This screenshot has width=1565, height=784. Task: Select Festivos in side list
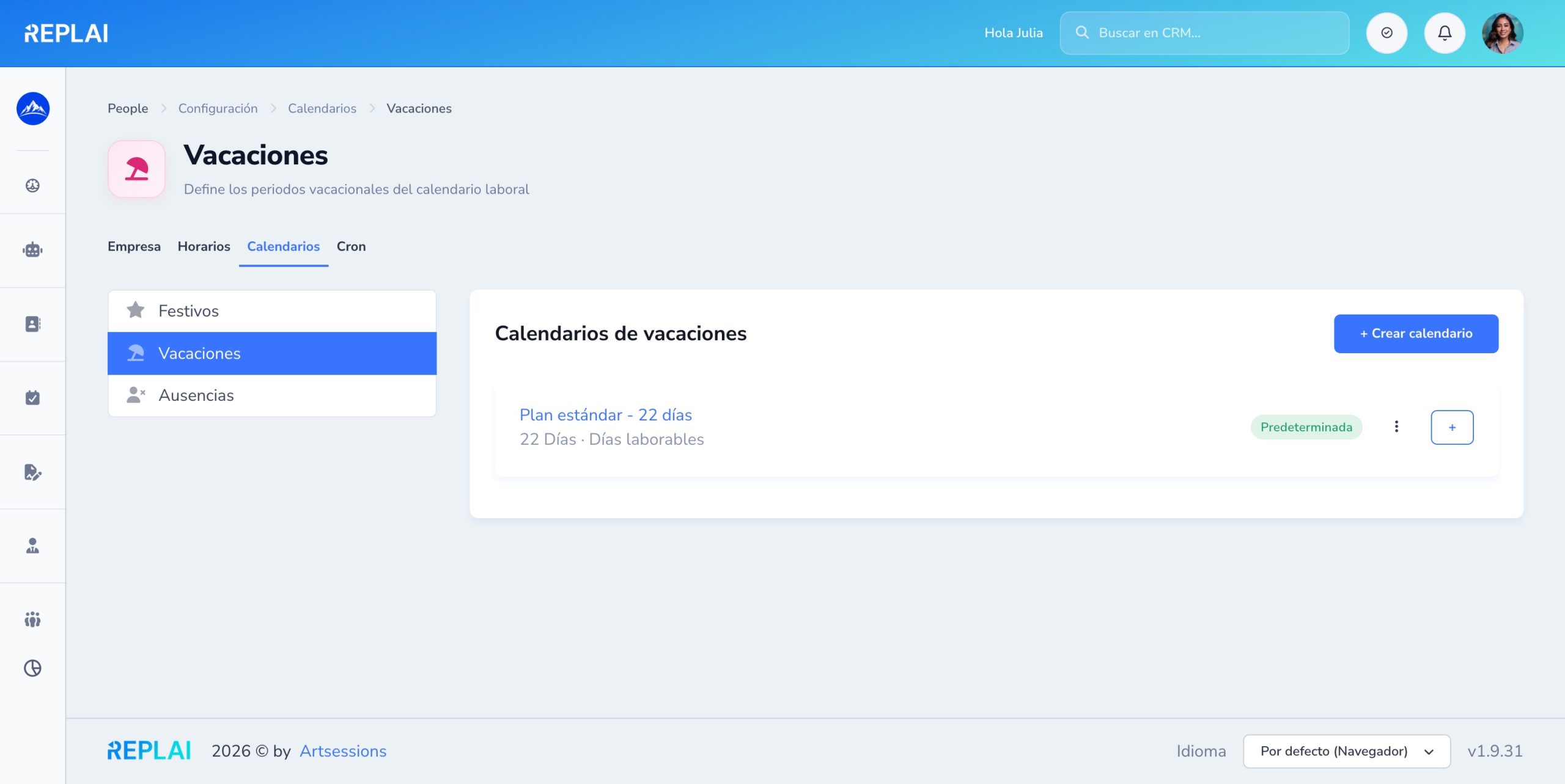(x=272, y=311)
